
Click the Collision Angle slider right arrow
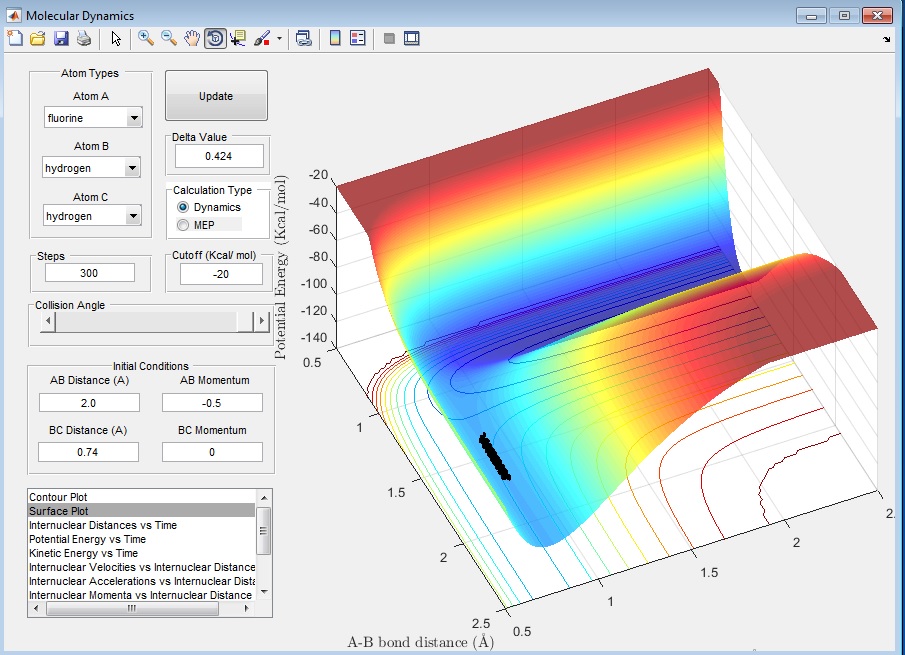pos(262,321)
